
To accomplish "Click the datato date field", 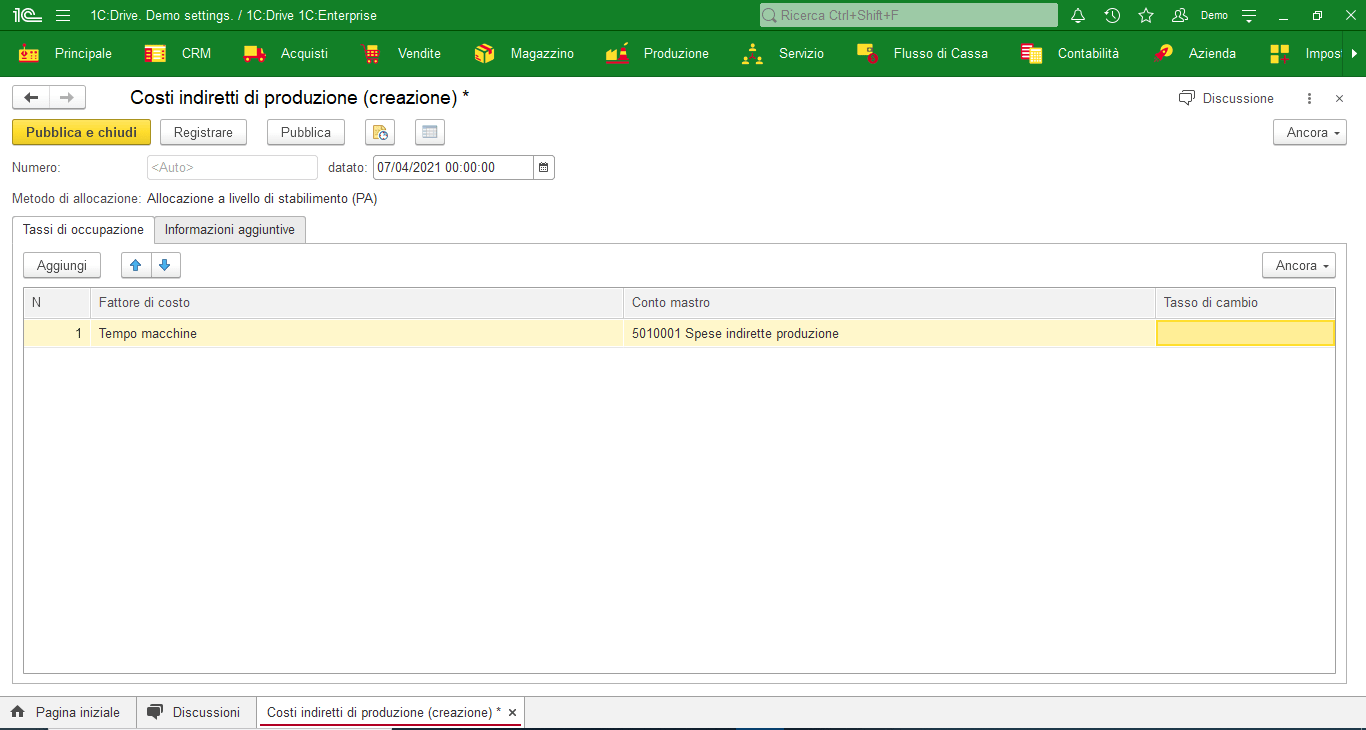I will (x=453, y=167).
